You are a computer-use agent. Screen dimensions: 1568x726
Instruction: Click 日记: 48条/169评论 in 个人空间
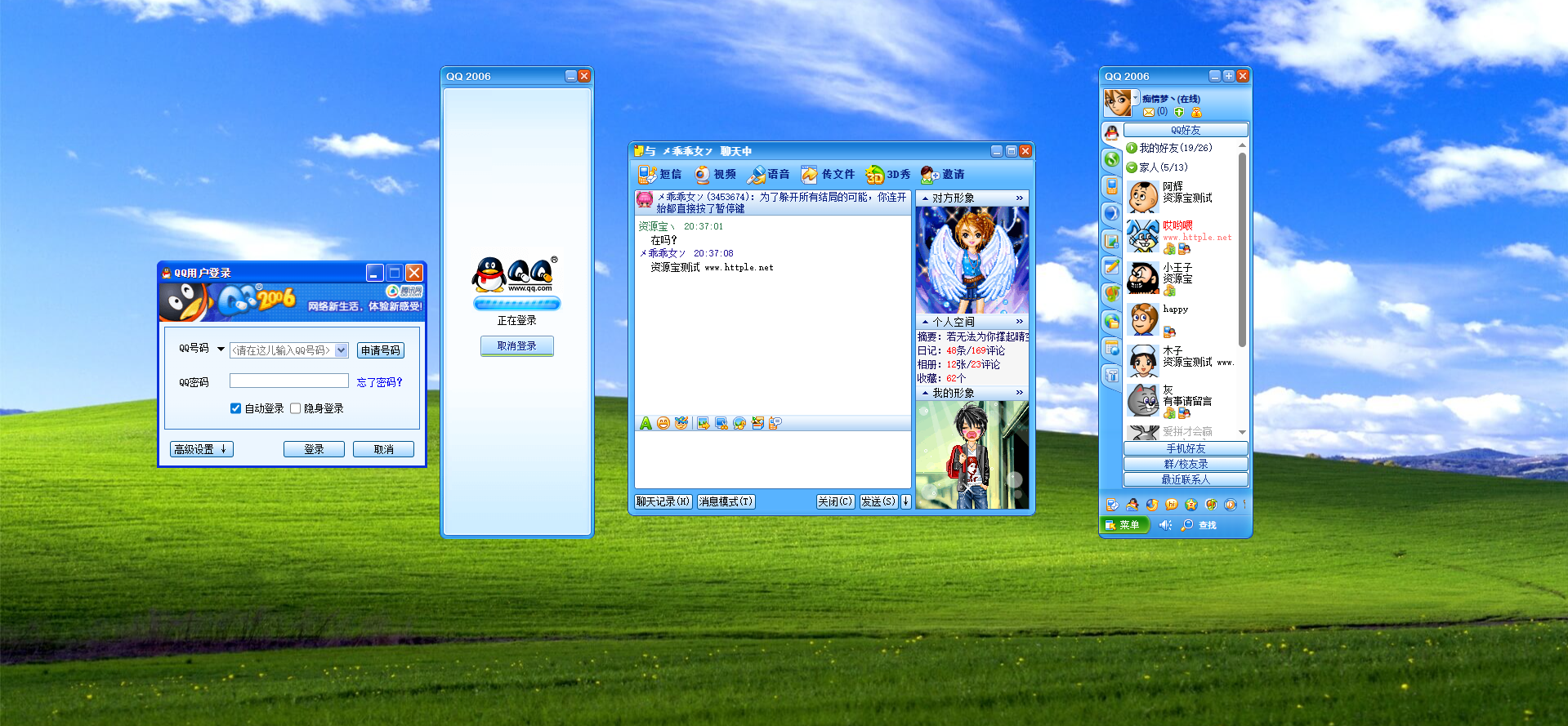tap(961, 350)
